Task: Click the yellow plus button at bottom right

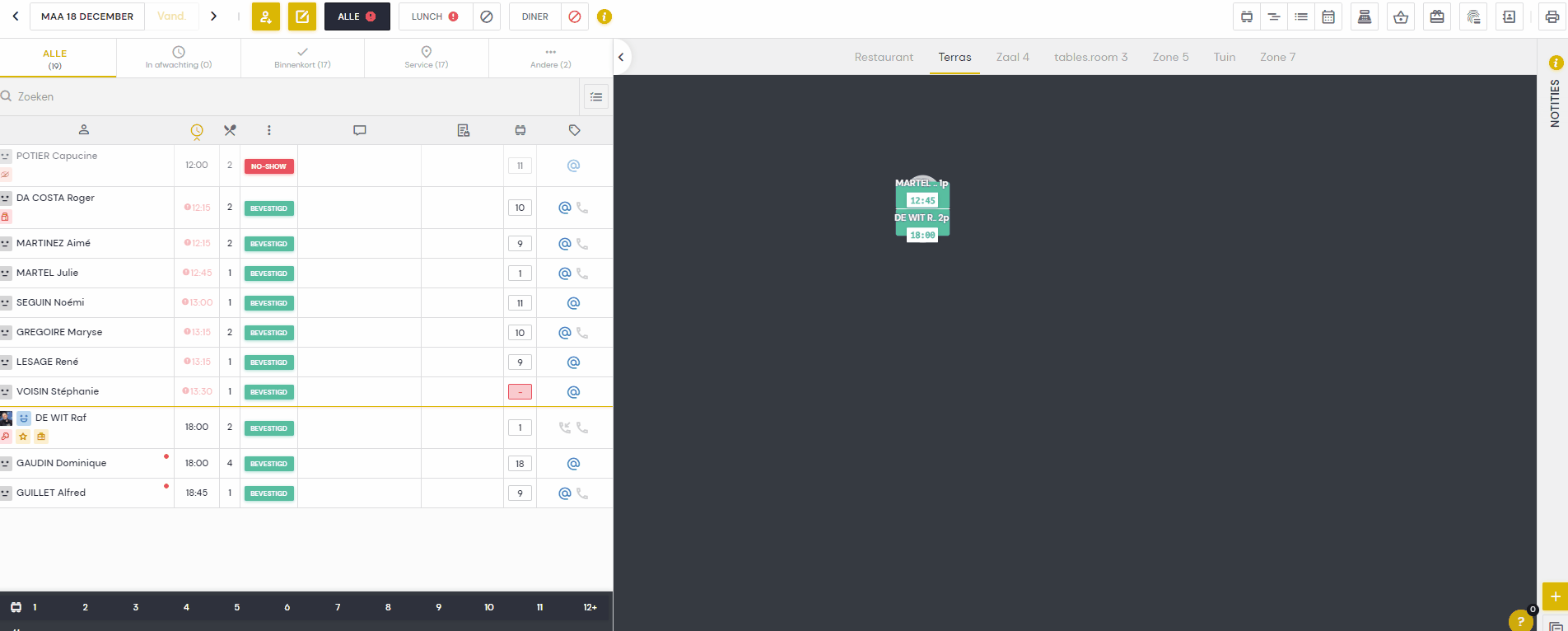Action: coord(1555,596)
